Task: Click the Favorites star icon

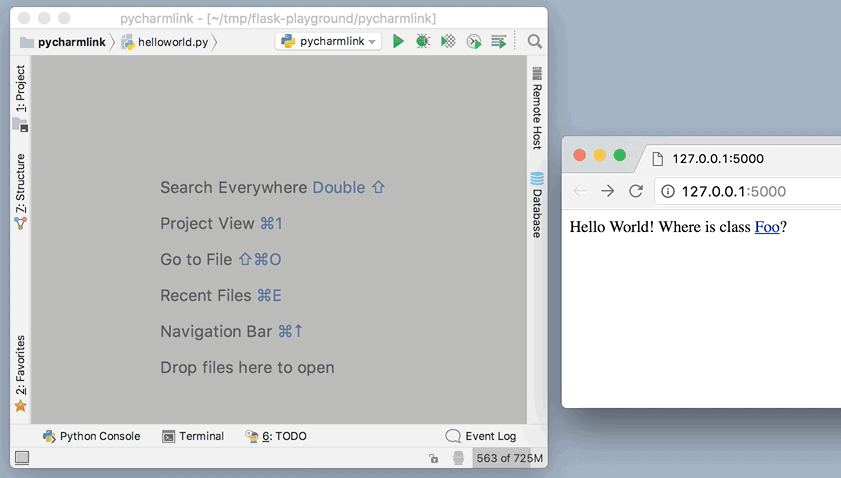Action: 20,406
